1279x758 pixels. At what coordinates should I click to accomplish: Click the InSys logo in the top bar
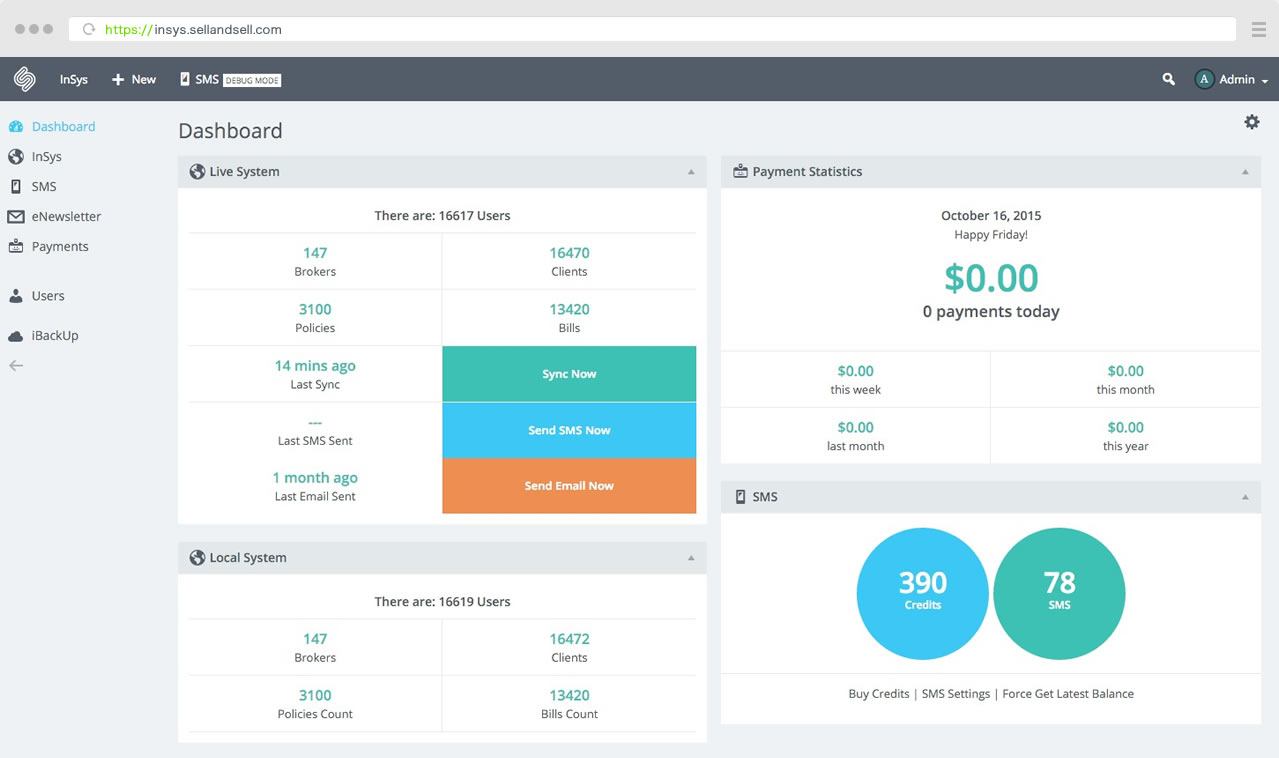point(22,78)
